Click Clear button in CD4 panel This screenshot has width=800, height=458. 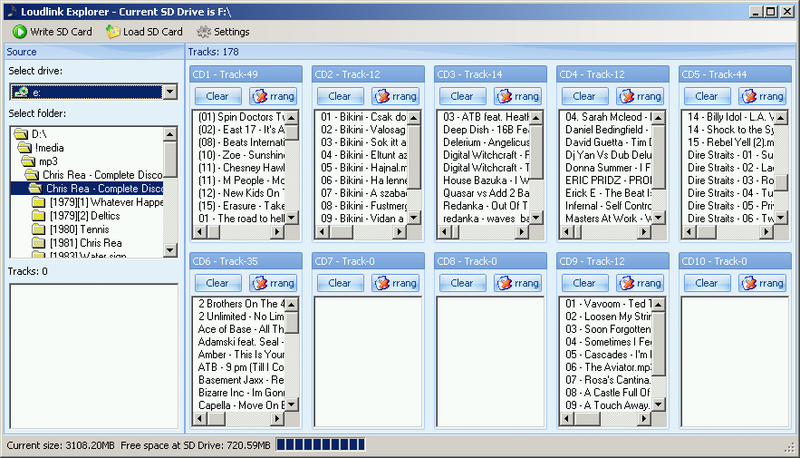click(x=584, y=96)
